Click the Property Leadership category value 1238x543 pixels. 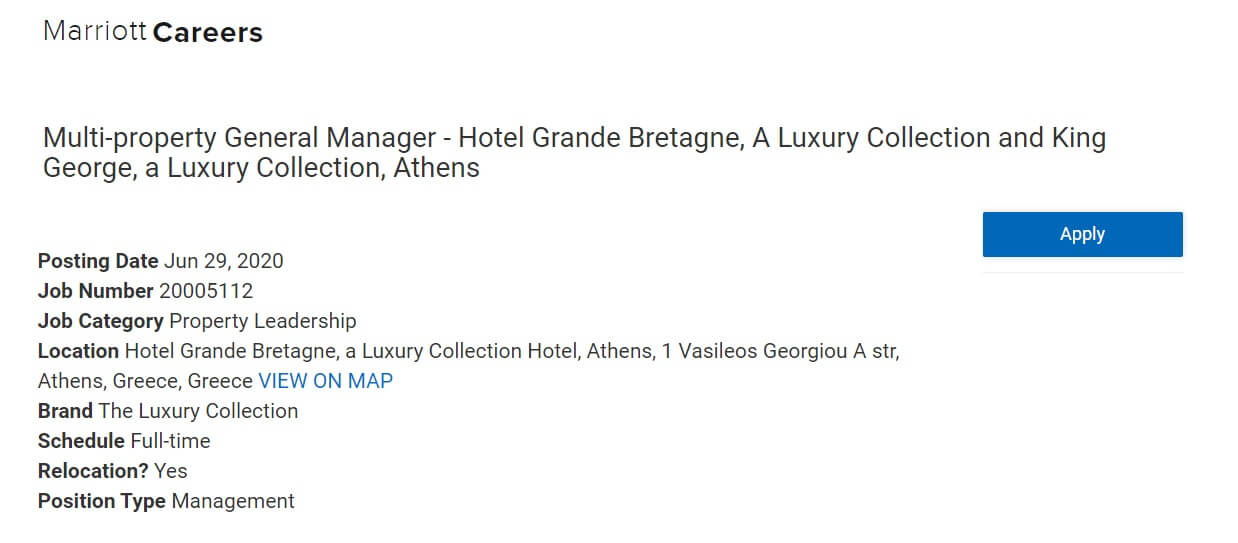pos(263,321)
